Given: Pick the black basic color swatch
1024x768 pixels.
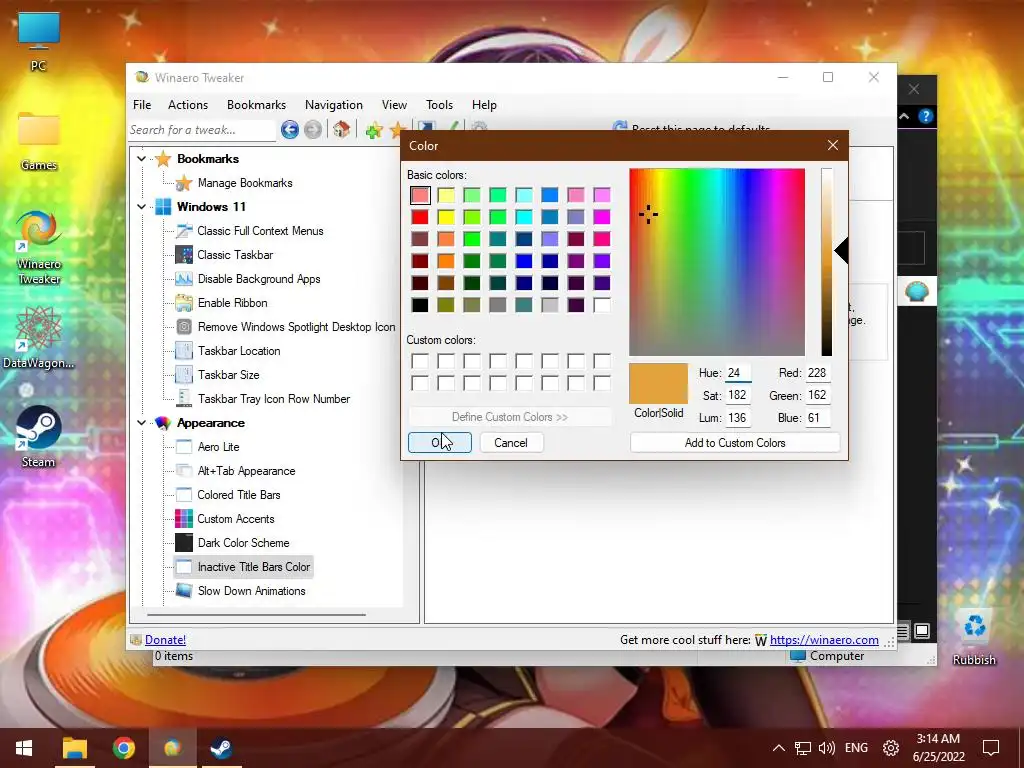Looking at the screenshot, I should click(420, 305).
